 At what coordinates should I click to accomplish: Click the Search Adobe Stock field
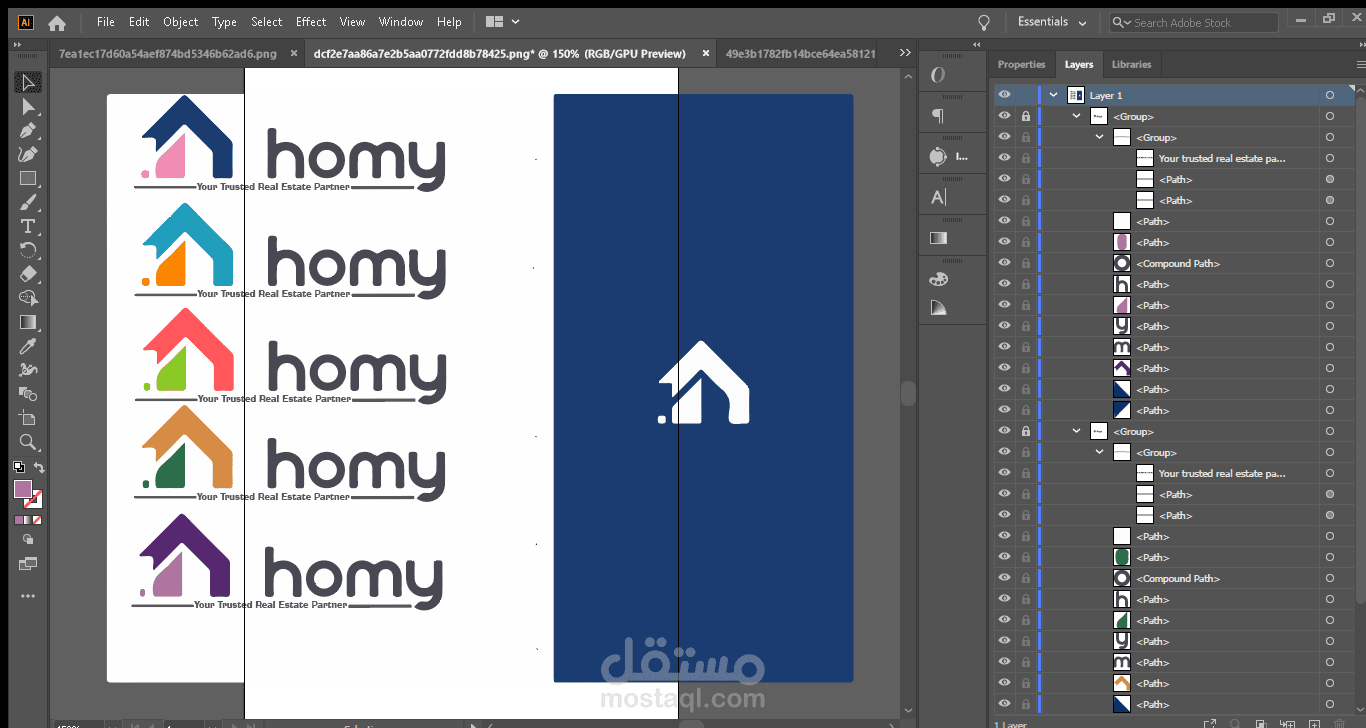point(1194,22)
